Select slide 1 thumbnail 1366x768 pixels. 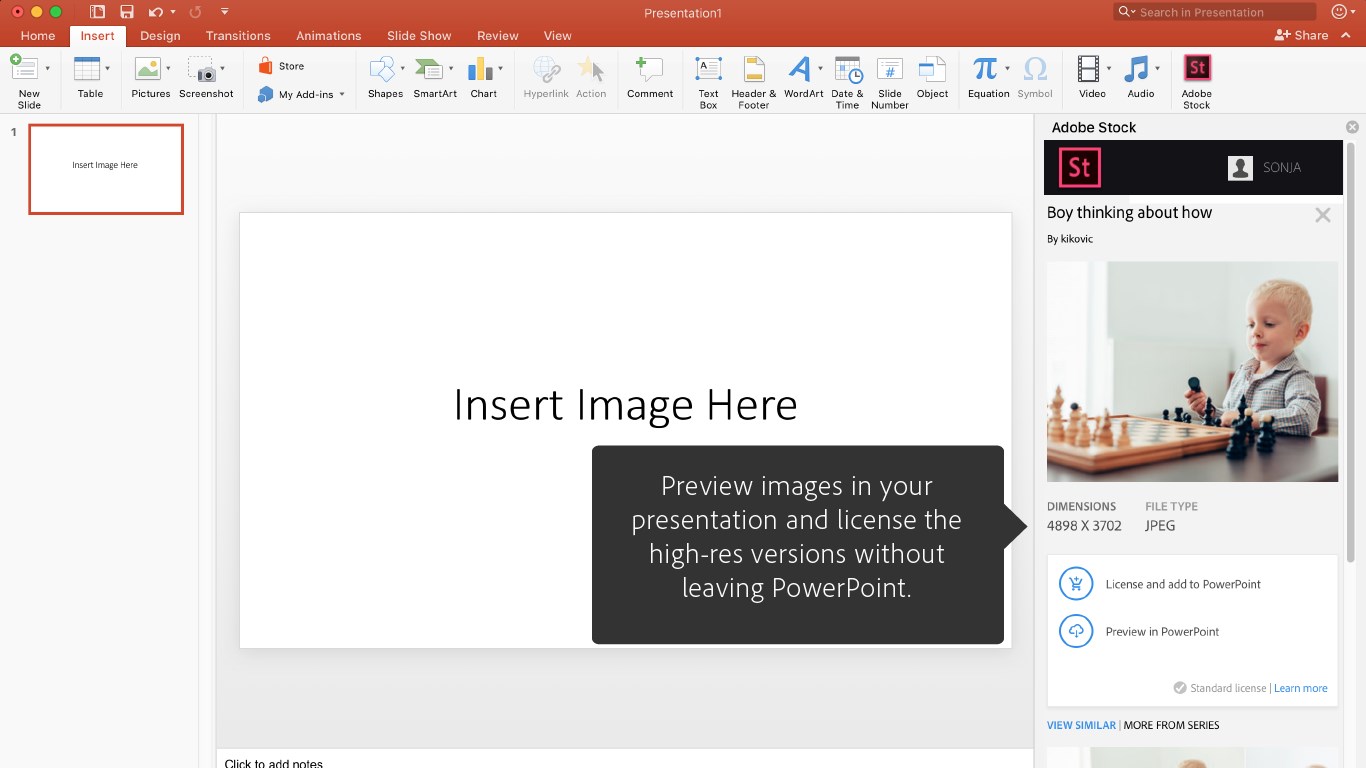pyautogui.click(x=106, y=169)
